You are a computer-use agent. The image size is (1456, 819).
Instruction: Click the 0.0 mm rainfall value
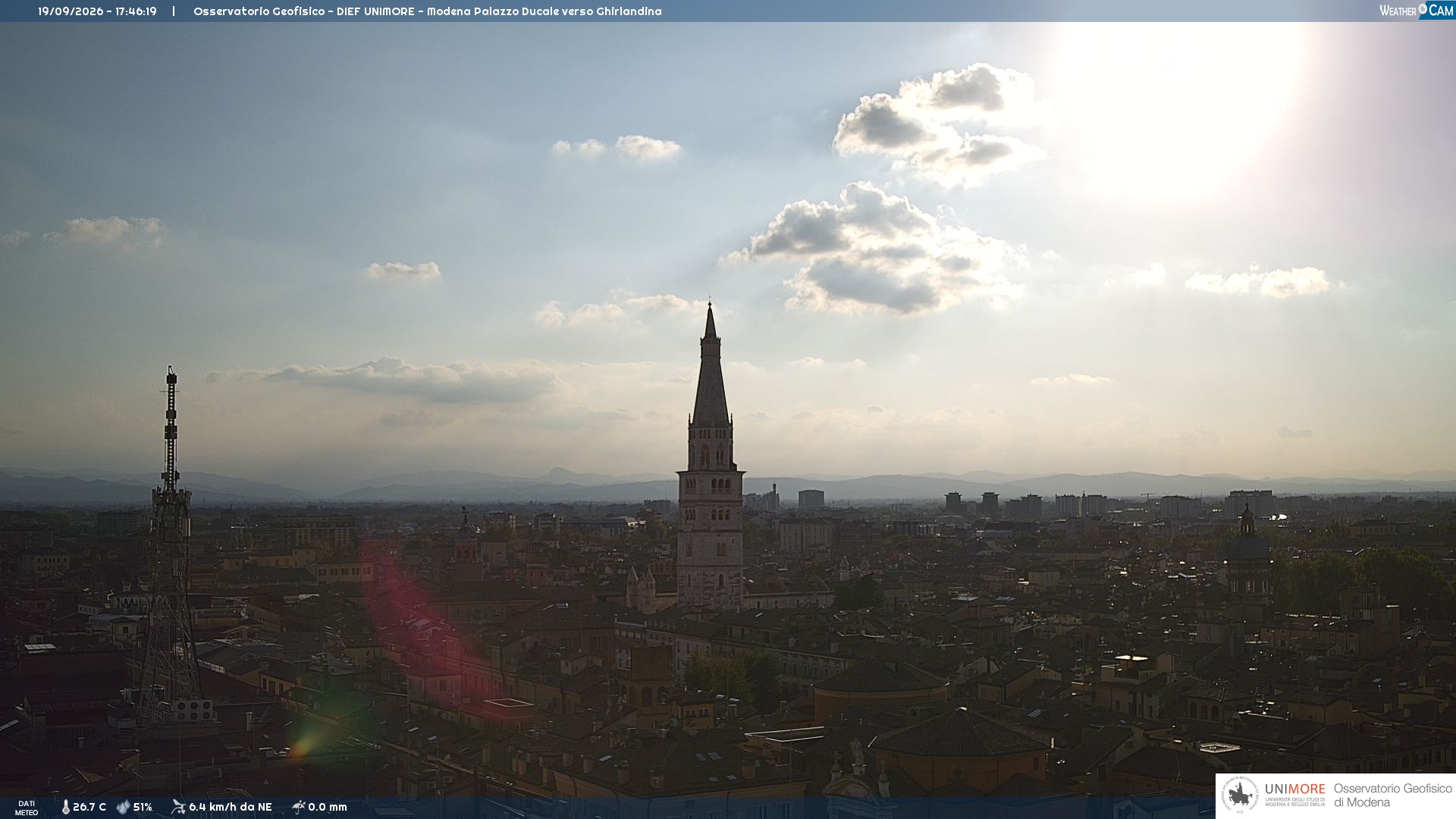(x=328, y=808)
